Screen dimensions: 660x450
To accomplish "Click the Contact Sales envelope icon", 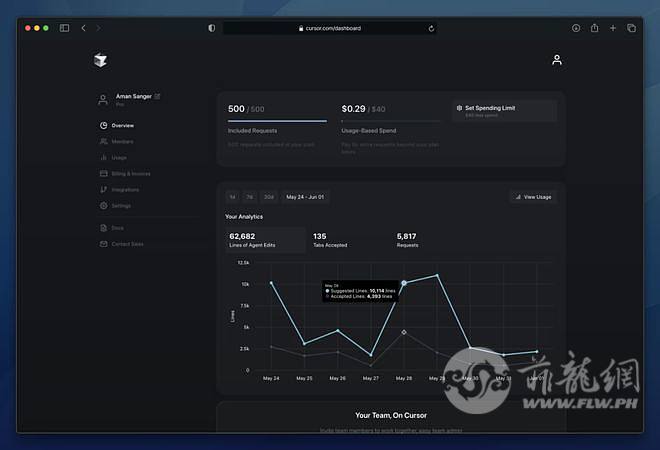I will [x=104, y=244].
